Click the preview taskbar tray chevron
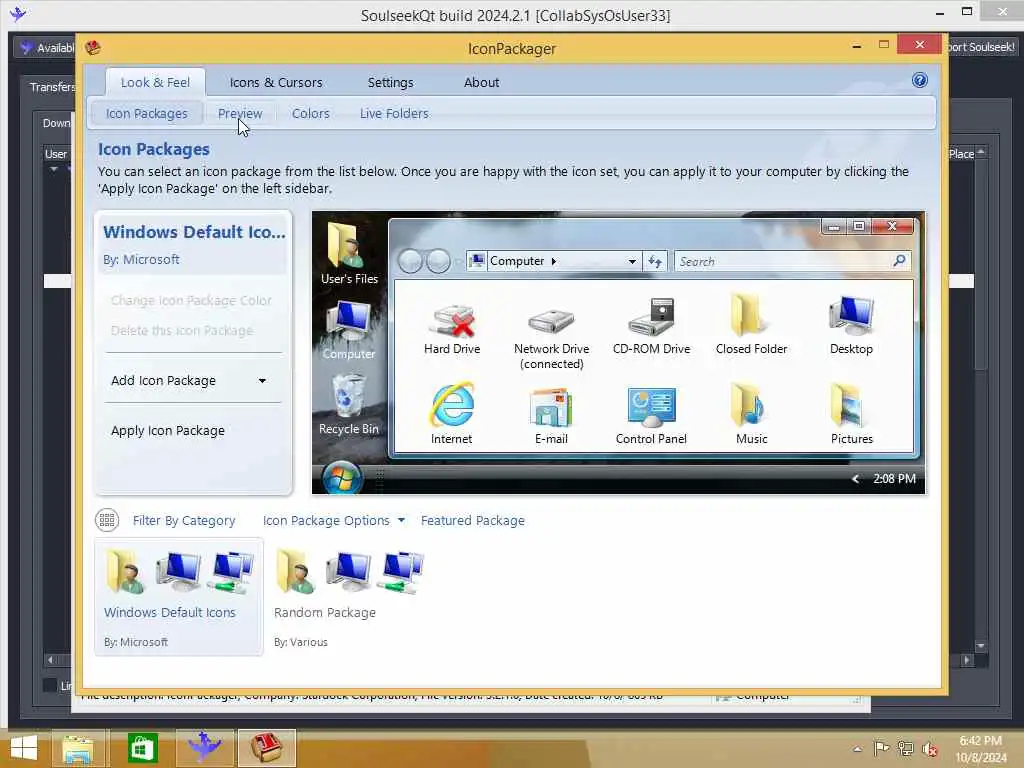 (x=856, y=479)
